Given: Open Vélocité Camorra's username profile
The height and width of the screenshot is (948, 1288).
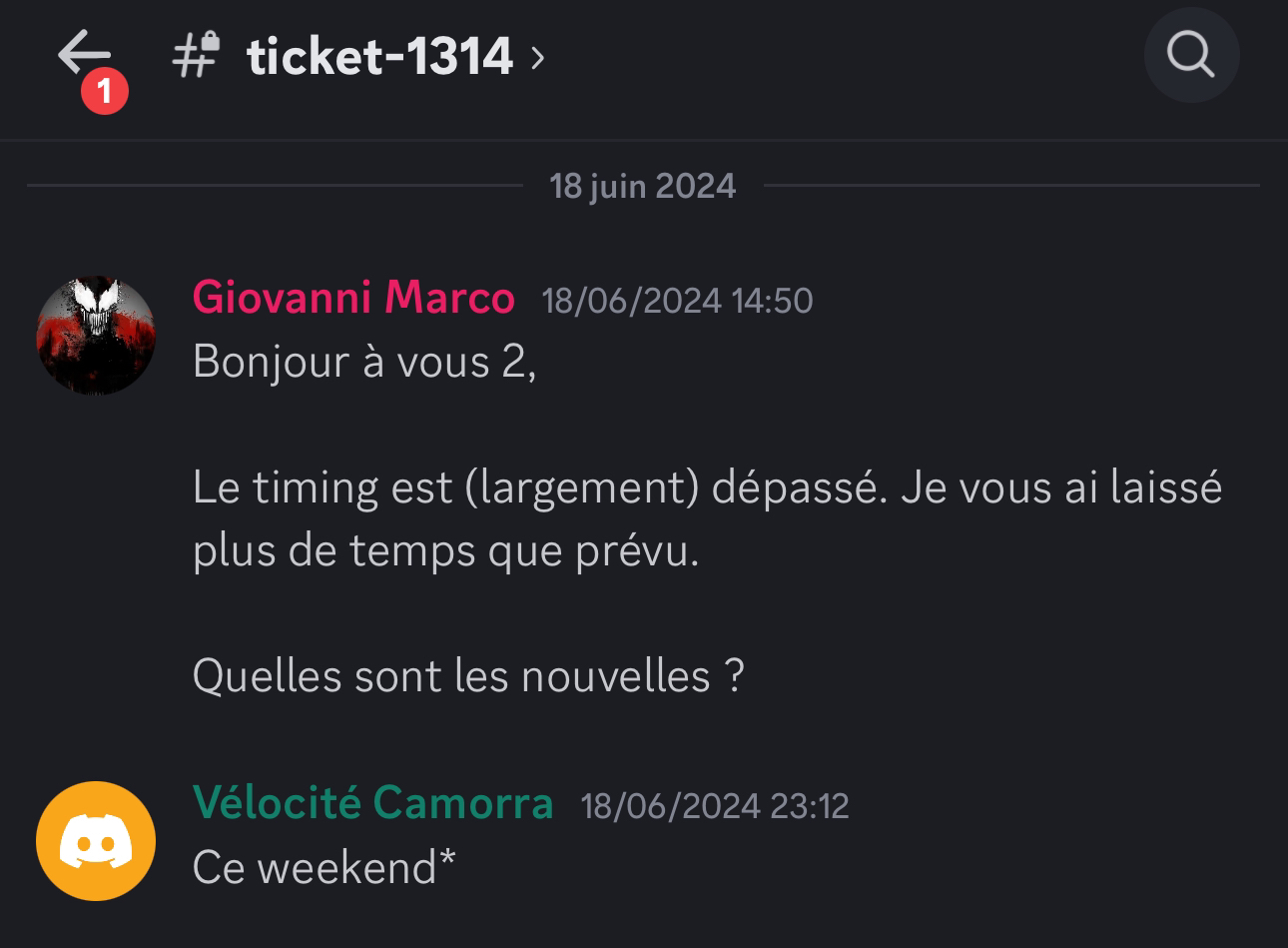Looking at the screenshot, I should pyautogui.click(x=372, y=802).
